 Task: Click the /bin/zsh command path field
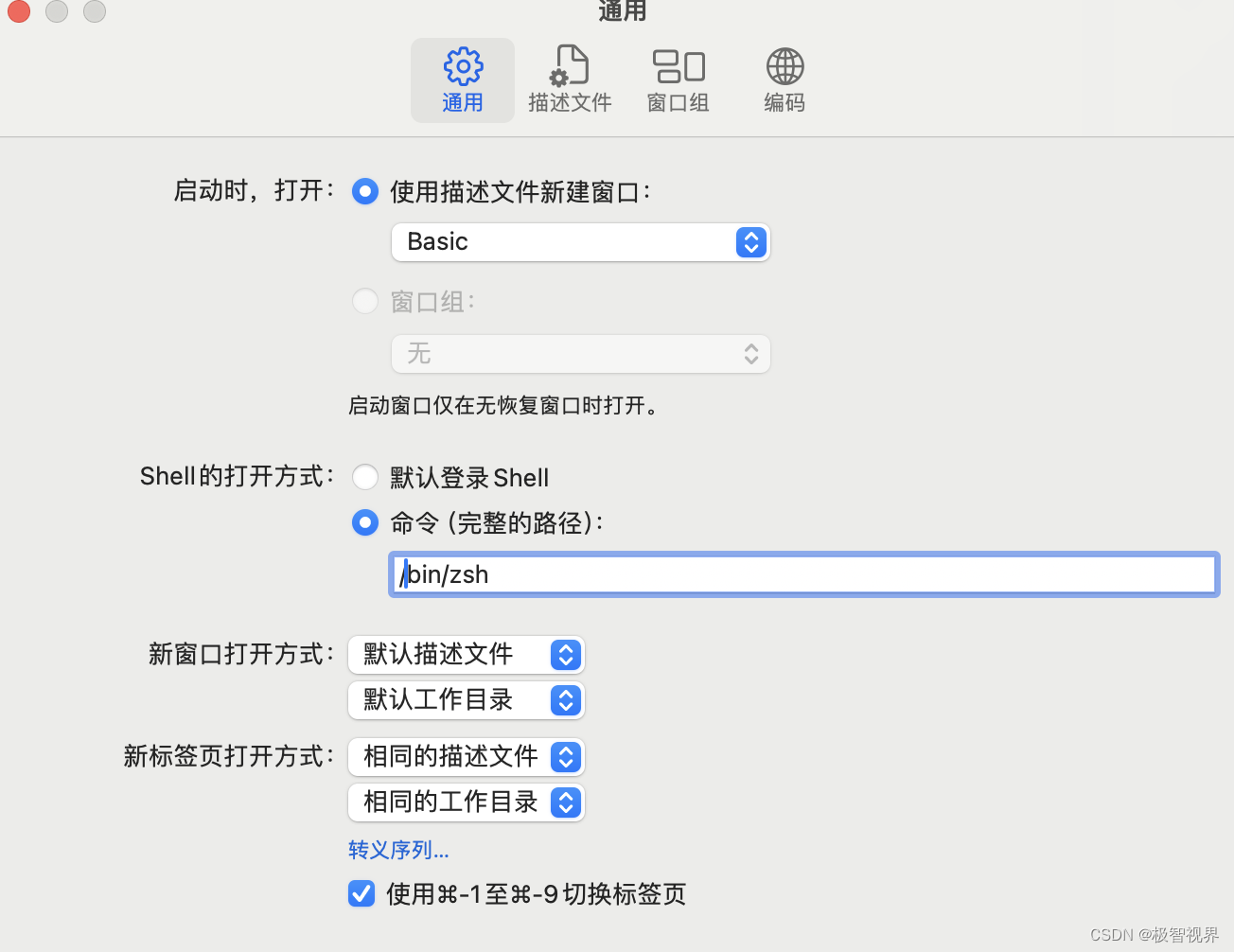[x=804, y=574]
